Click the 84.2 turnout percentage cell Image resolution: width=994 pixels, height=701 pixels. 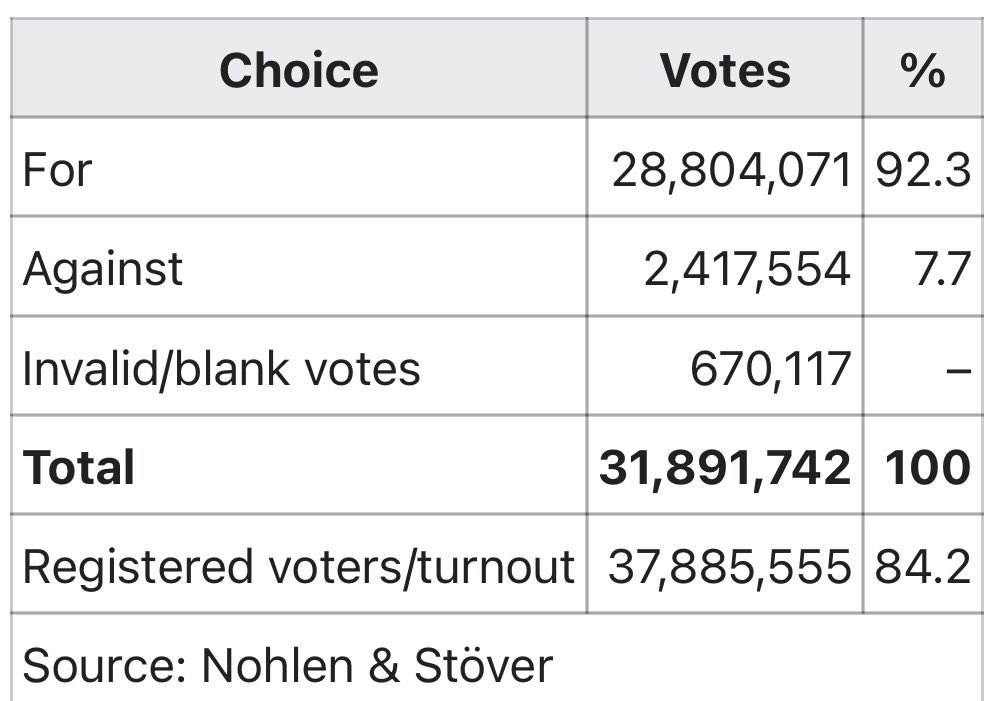(x=922, y=566)
